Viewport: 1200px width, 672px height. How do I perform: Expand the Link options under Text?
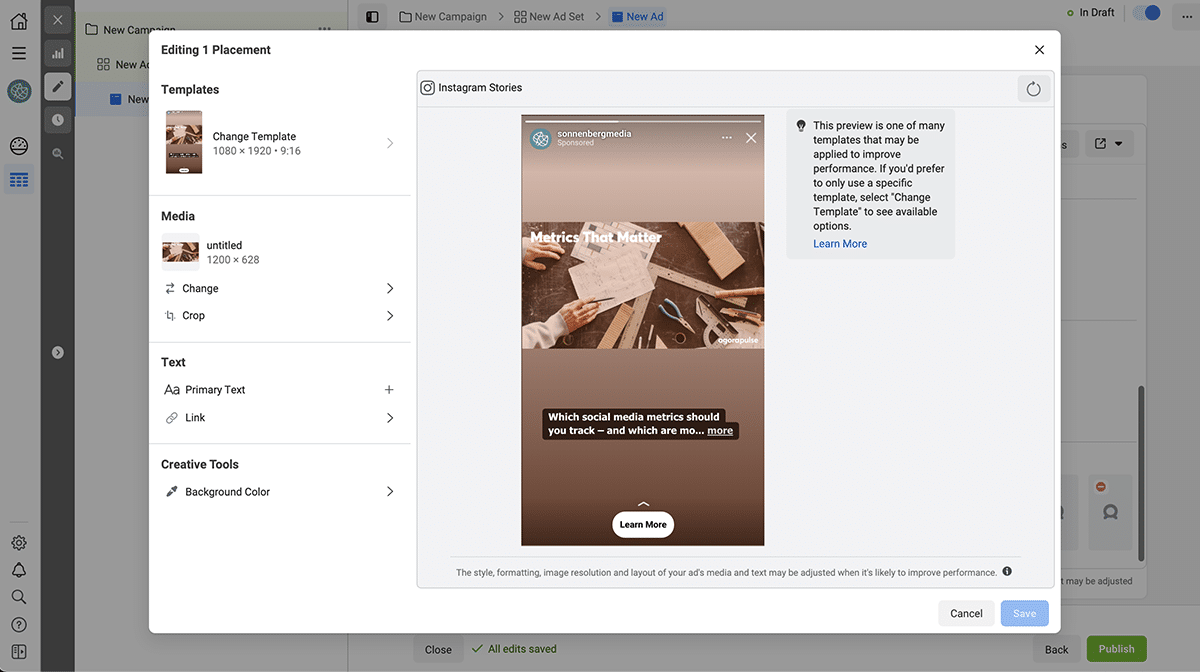[390, 417]
